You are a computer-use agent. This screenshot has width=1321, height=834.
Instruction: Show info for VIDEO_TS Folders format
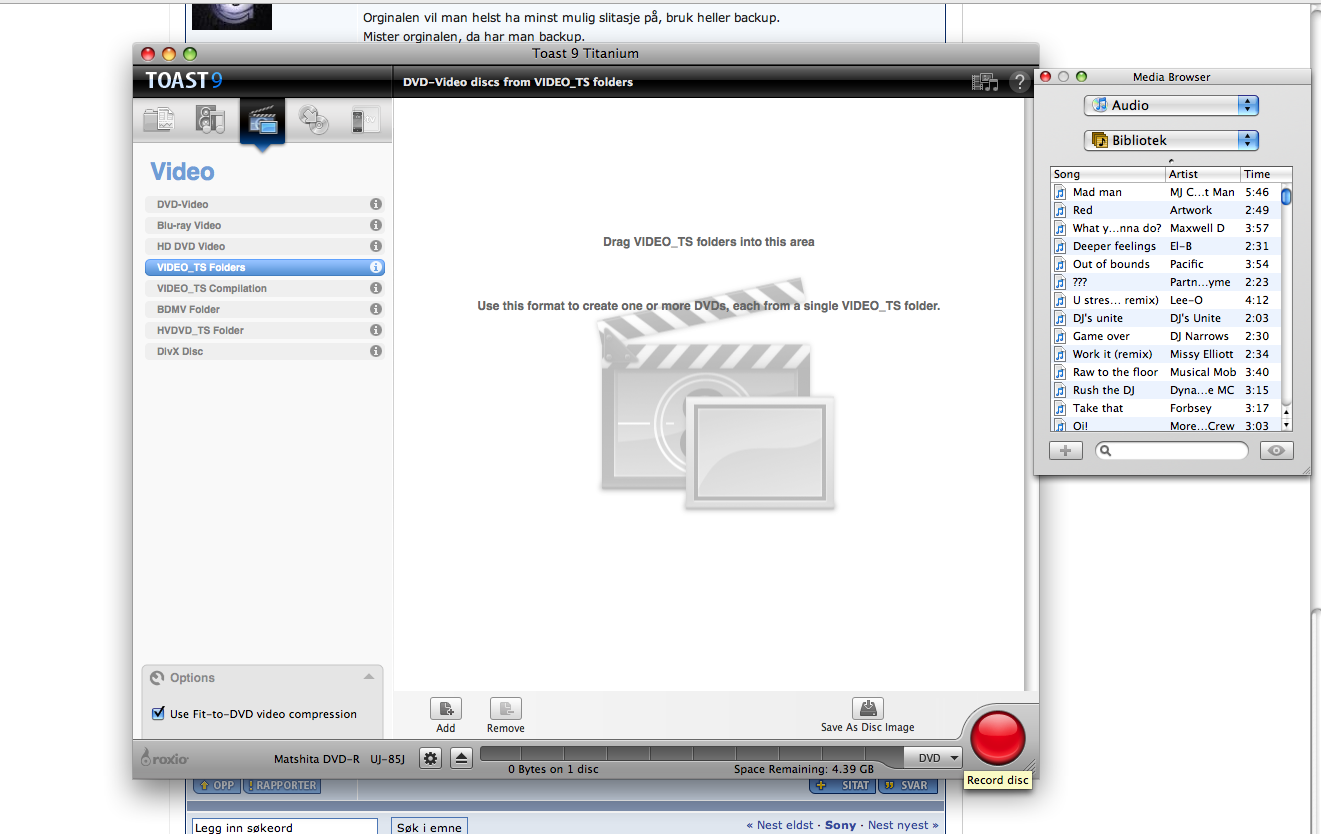tap(376, 267)
